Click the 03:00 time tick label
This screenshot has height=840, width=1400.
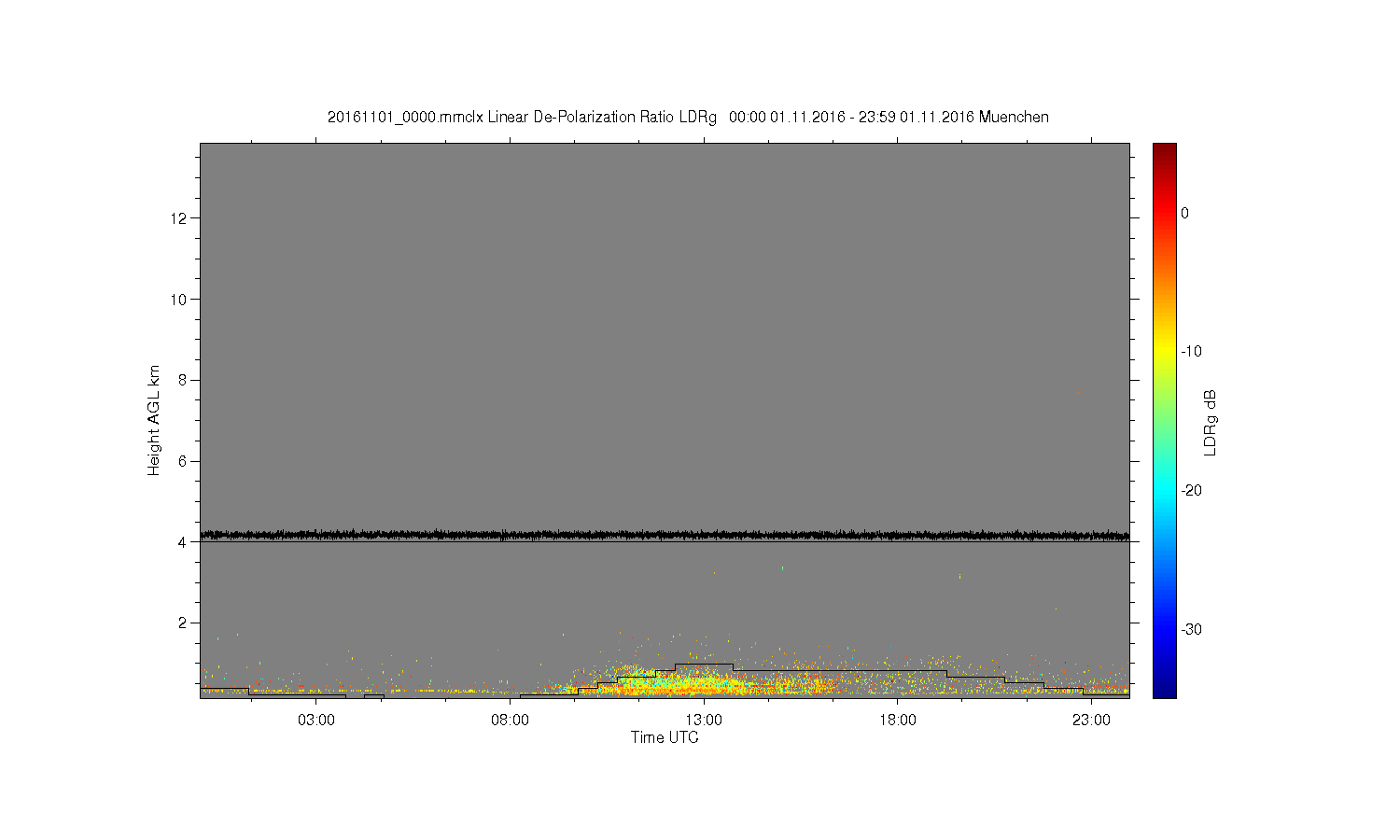316,721
